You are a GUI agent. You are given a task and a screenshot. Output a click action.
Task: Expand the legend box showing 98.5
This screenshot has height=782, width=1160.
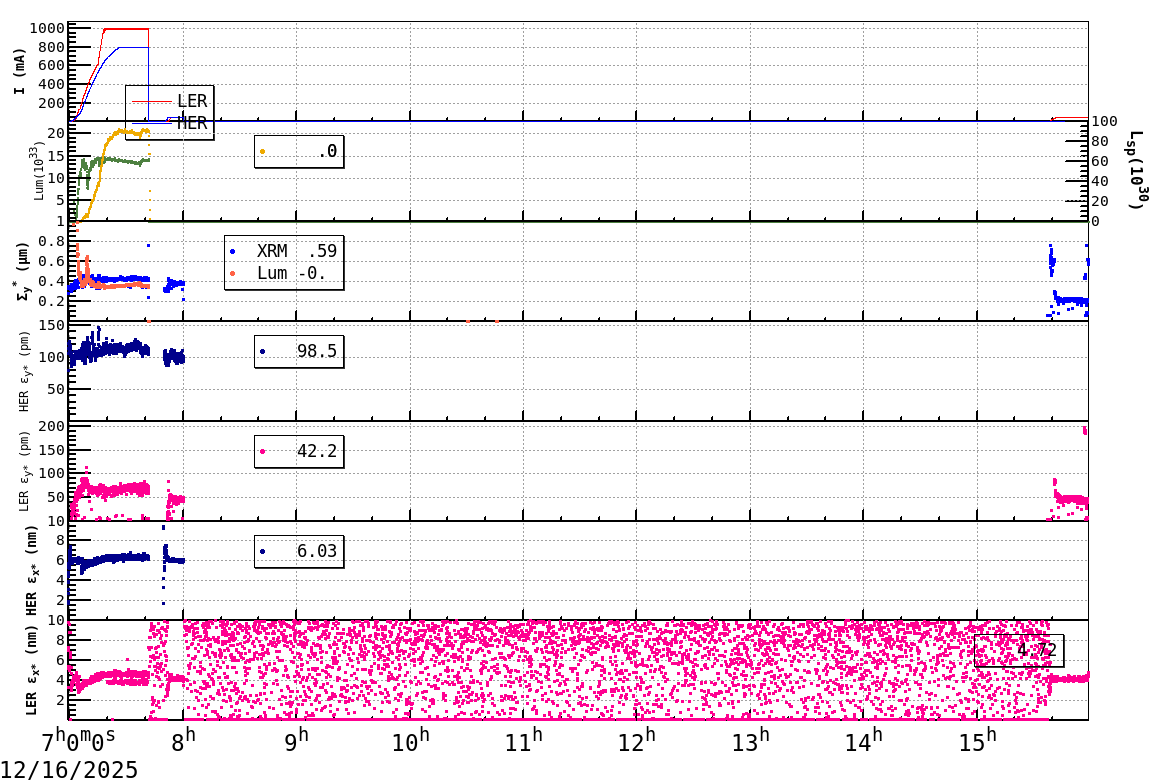[300, 351]
